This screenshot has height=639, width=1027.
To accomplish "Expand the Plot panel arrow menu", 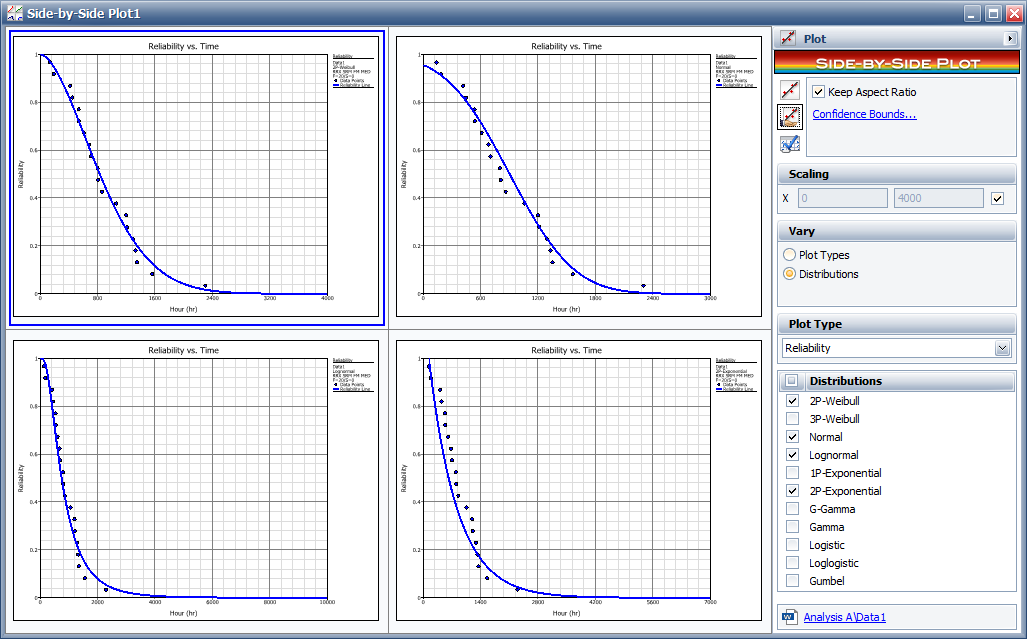I will pyautogui.click(x=1009, y=38).
